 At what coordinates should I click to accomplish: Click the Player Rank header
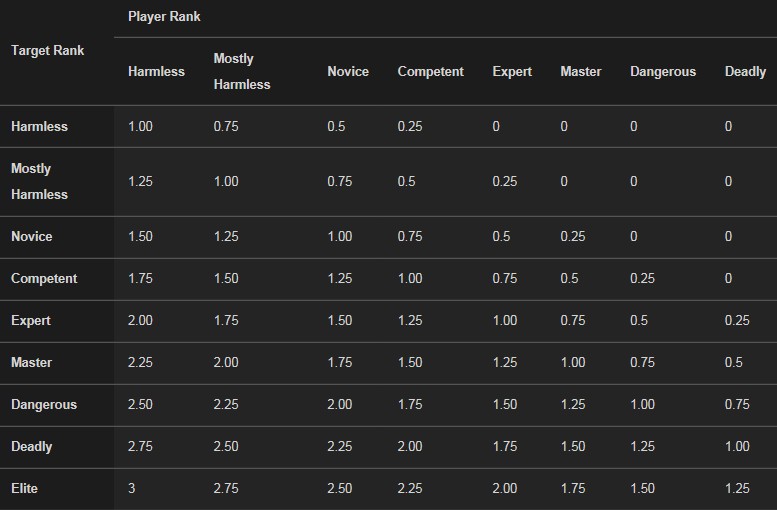point(164,17)
